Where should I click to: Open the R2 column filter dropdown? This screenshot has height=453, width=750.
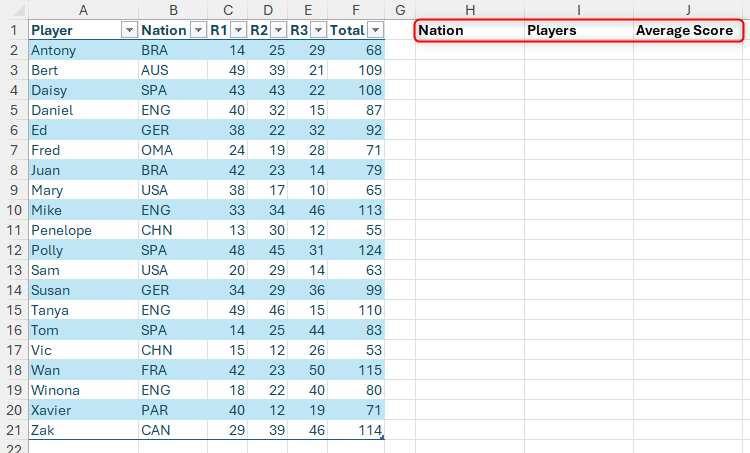pyautogui.click(x=278, y=30)
